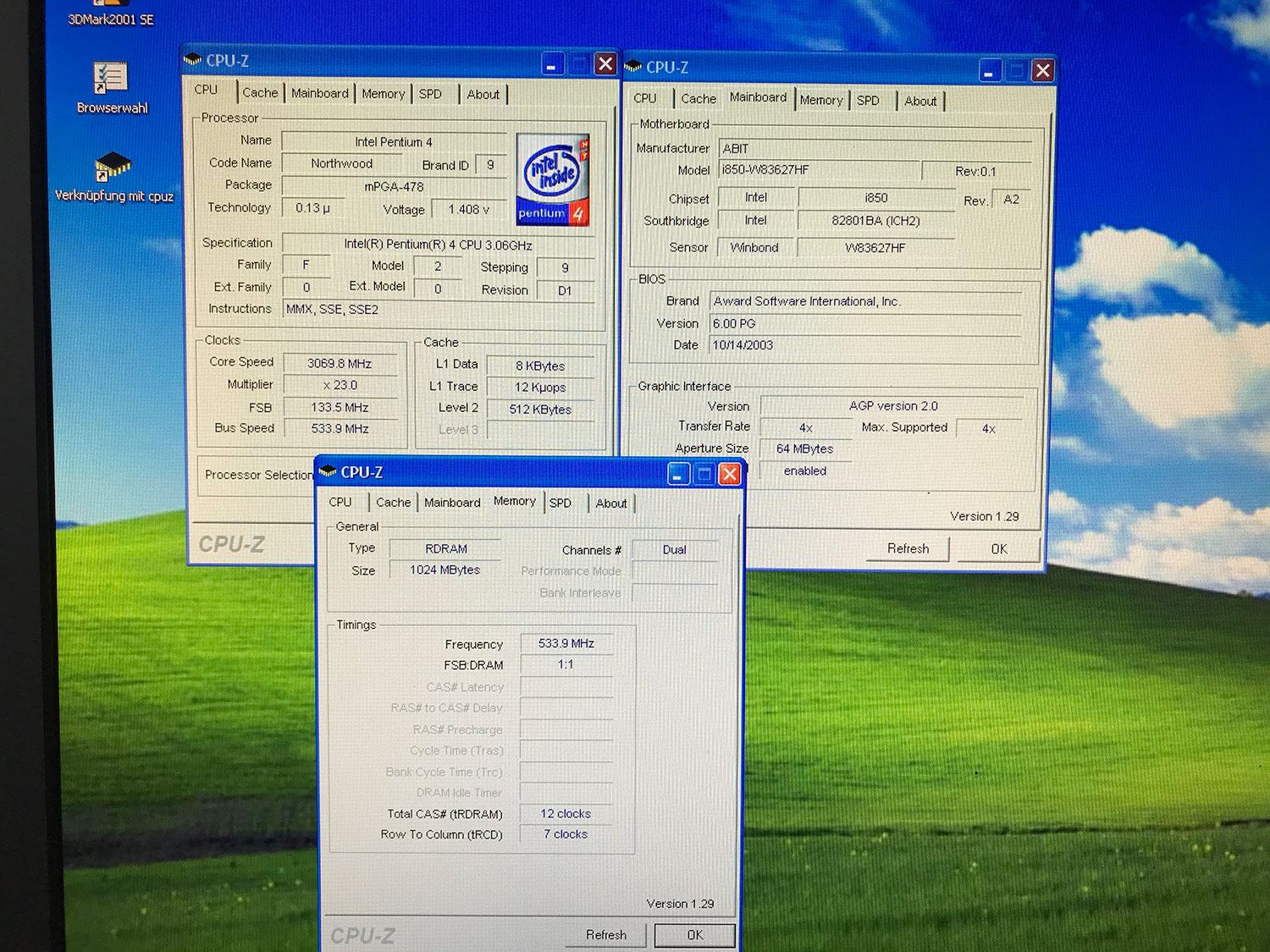Click the ABIT manufacturer field
The height and width of the screenshot is (952, 1270).
pos(875,149)
